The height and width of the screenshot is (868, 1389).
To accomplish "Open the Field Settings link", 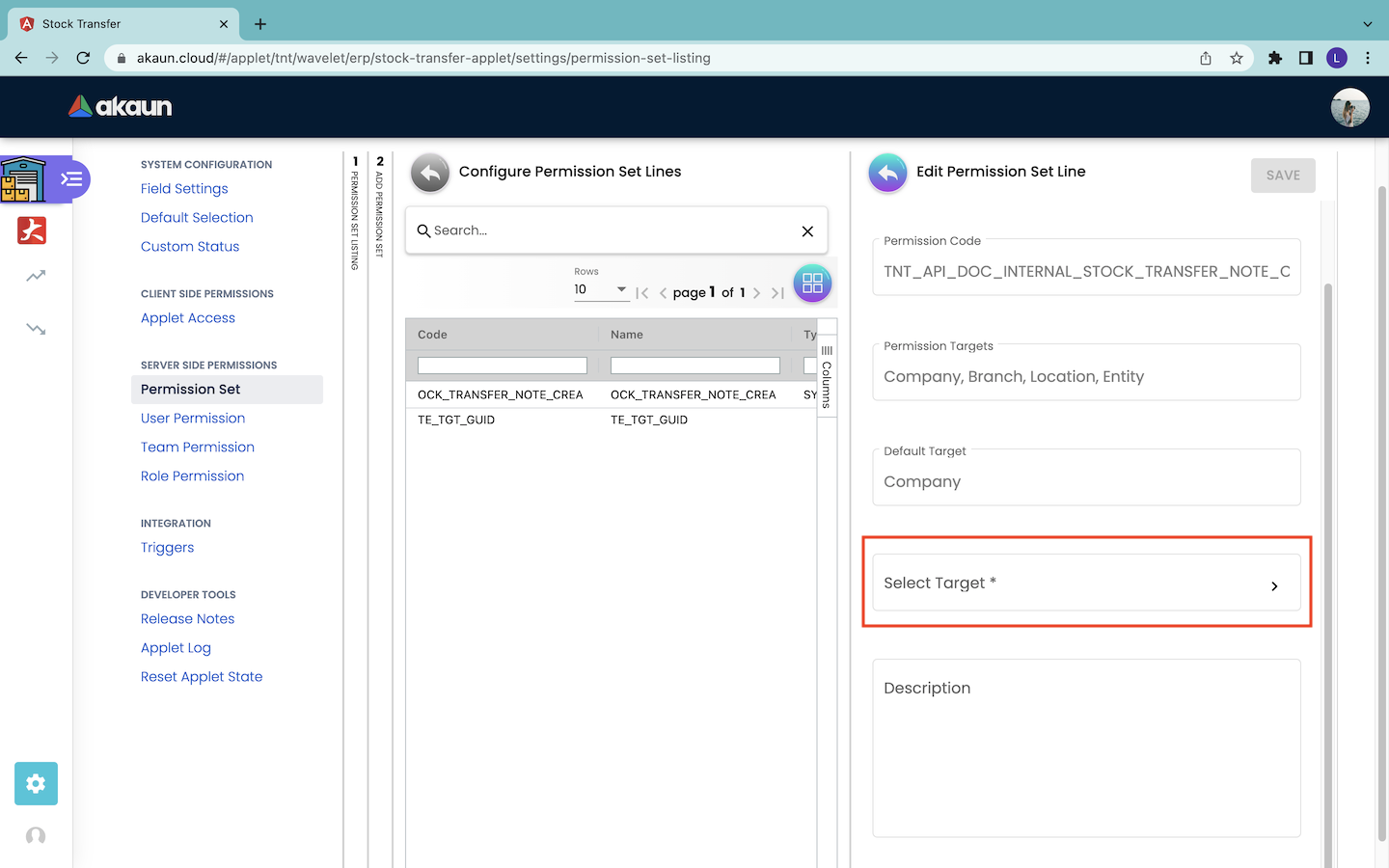I will pos(184,189).
